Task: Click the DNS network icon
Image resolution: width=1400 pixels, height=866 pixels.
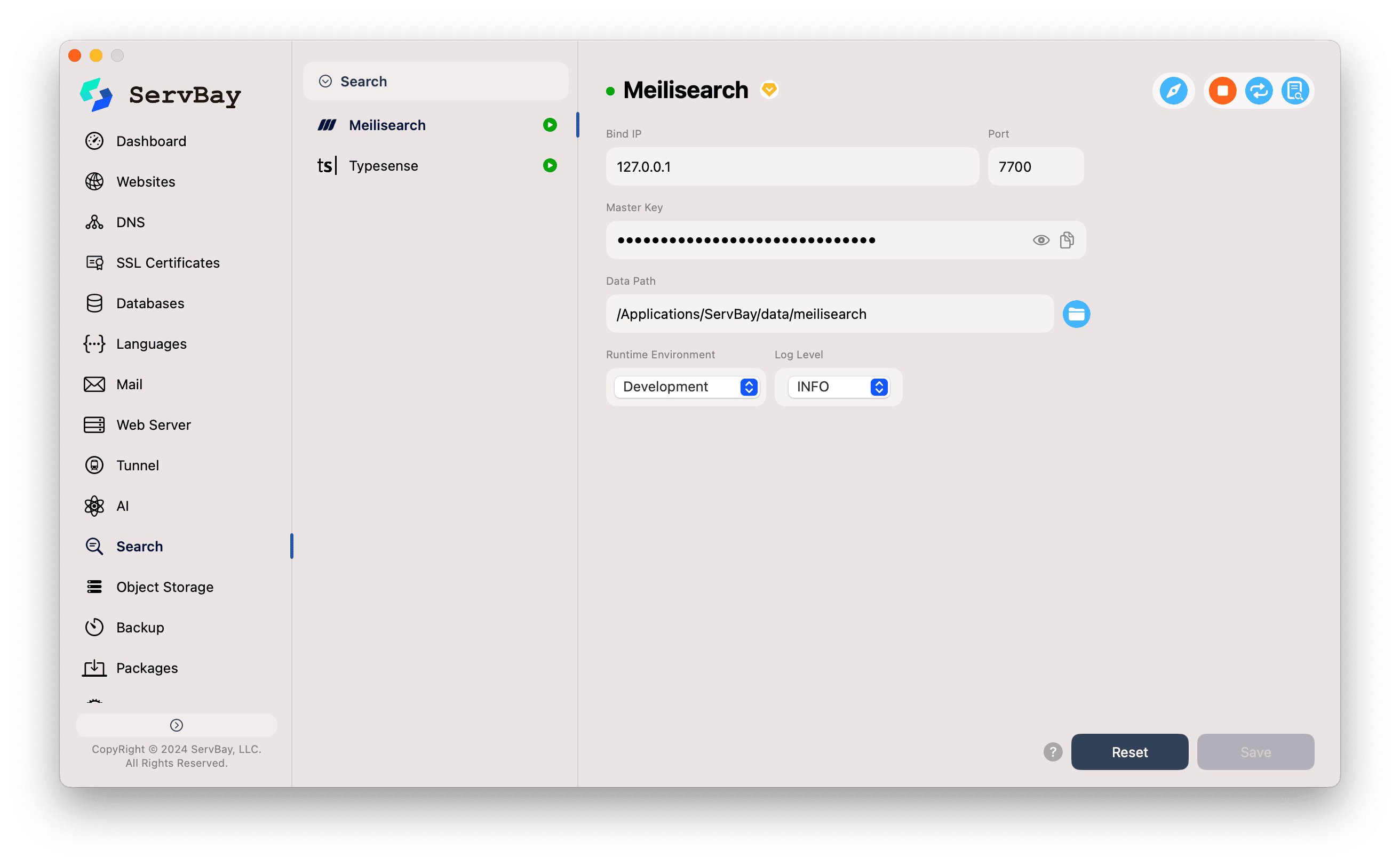Action: click(x=94, y=222)
